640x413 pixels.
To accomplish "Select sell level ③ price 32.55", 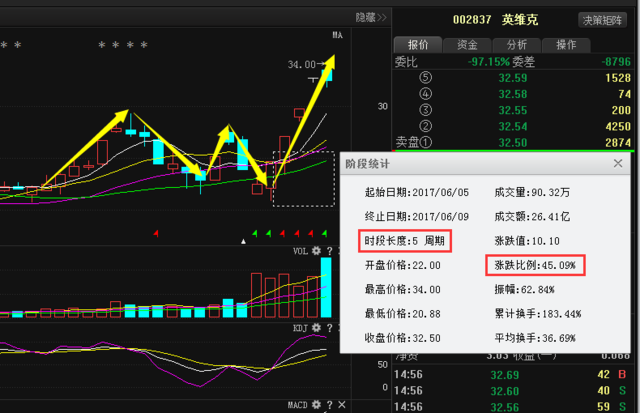I will coord(513,110).
